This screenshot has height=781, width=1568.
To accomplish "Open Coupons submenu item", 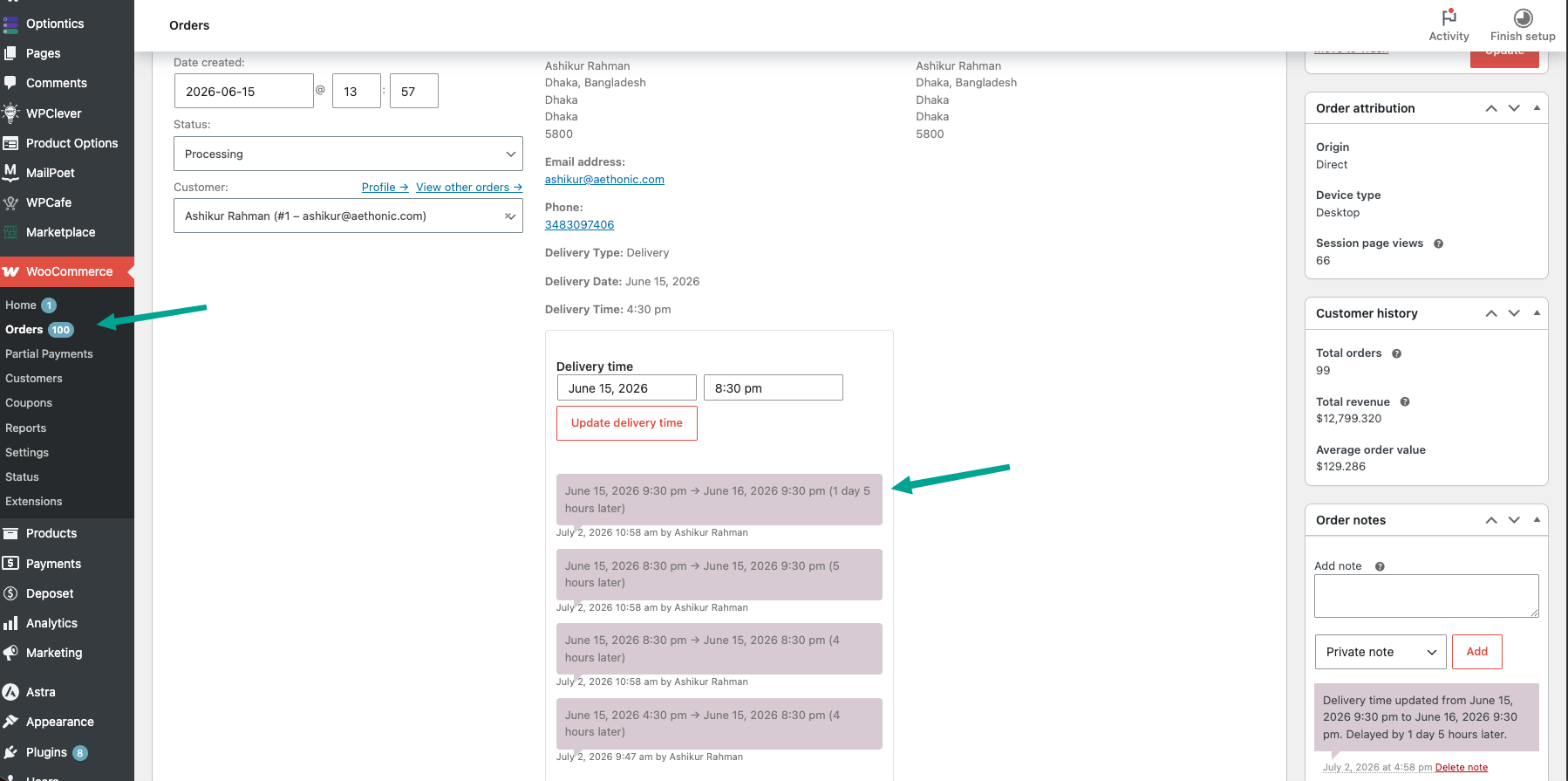I will click(x=29, y=402).
